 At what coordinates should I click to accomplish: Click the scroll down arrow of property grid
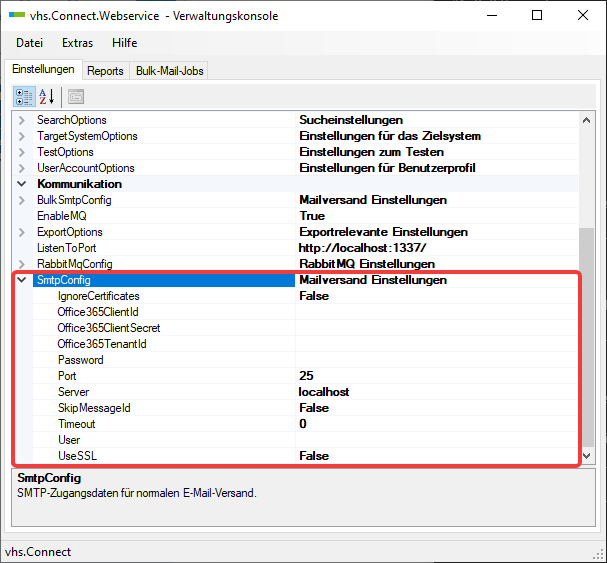tap(586, 456)
